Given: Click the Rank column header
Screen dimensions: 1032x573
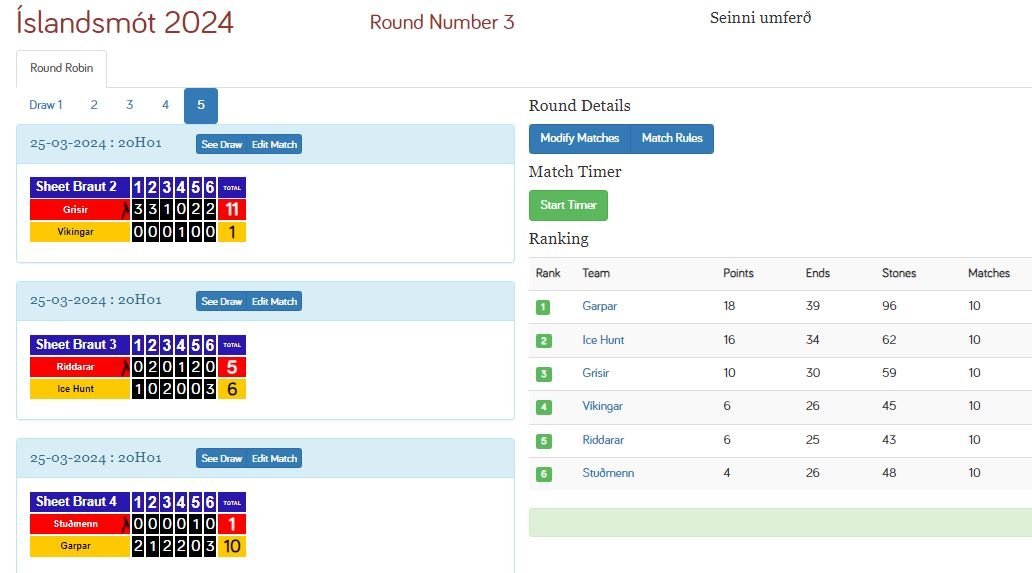Looking at the screenshot, I should tap(548, 273).
